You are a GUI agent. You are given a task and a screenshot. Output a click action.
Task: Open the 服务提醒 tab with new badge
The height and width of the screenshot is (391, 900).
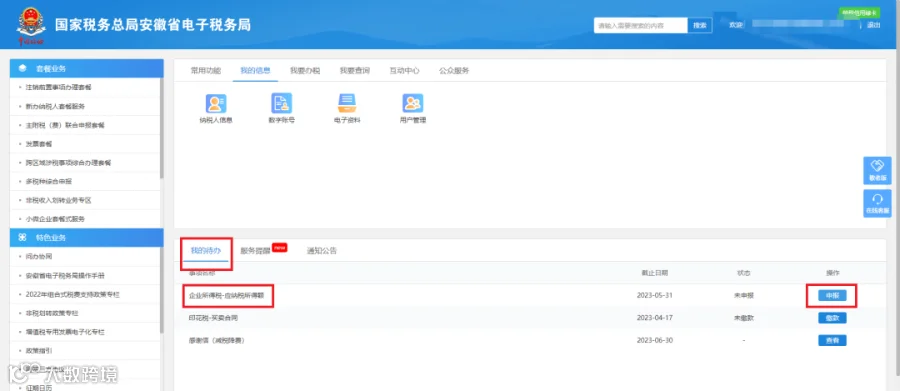point(255,251)
